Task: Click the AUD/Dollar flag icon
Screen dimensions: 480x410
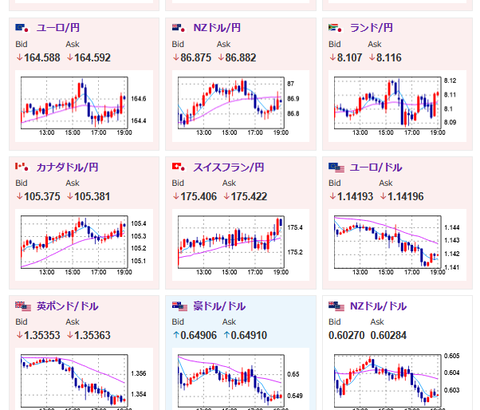Action: pos(180,306)
